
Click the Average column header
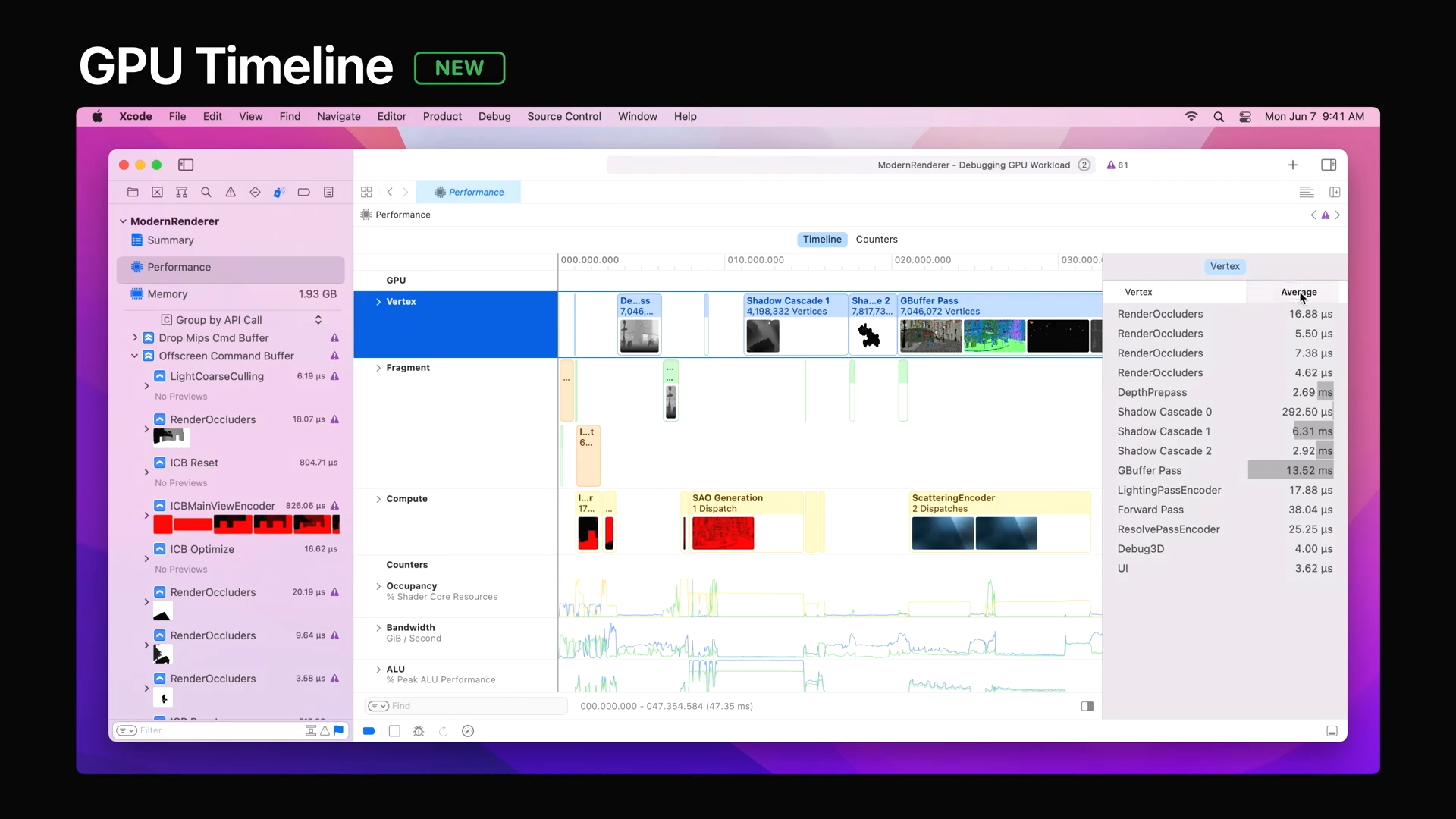[x=1298, y=292]
